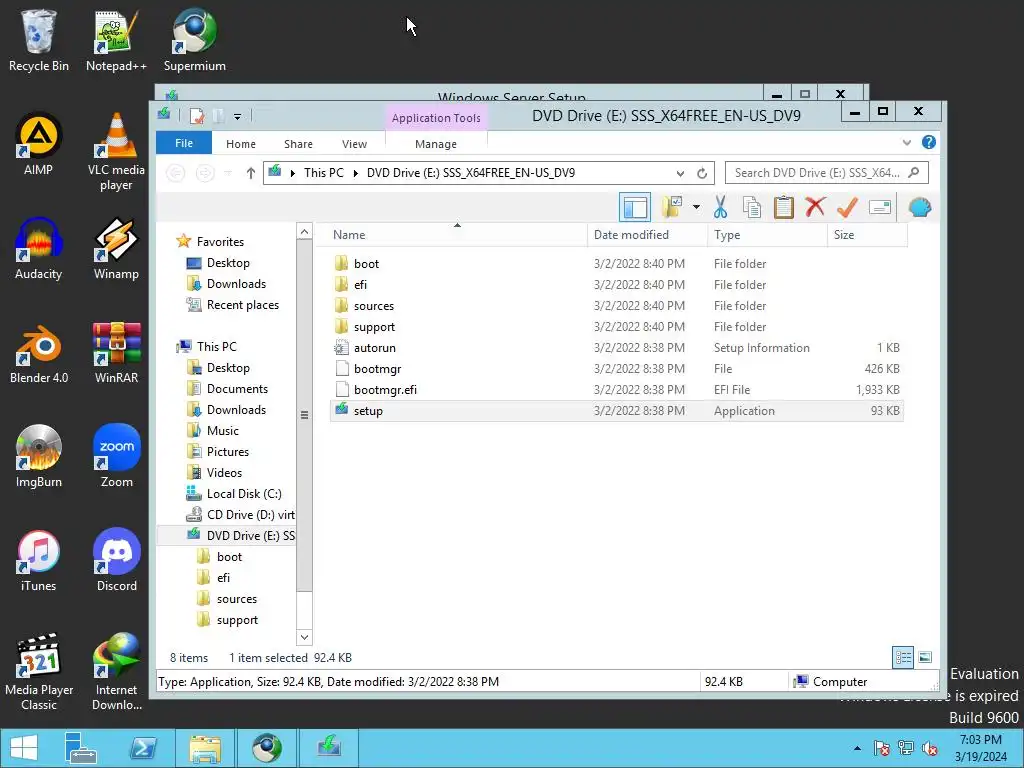1024x768 pixels.
Task: Switch to the View ribbon tab
Action: click(354, 144)
